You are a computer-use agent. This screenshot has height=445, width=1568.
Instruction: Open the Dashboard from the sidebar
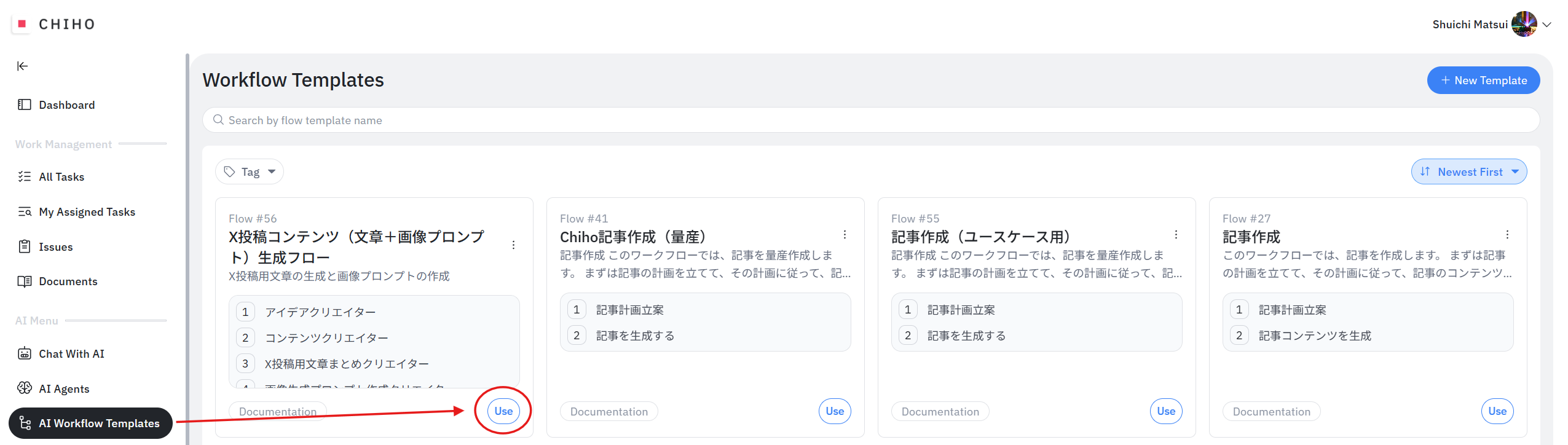click(66, 105)
